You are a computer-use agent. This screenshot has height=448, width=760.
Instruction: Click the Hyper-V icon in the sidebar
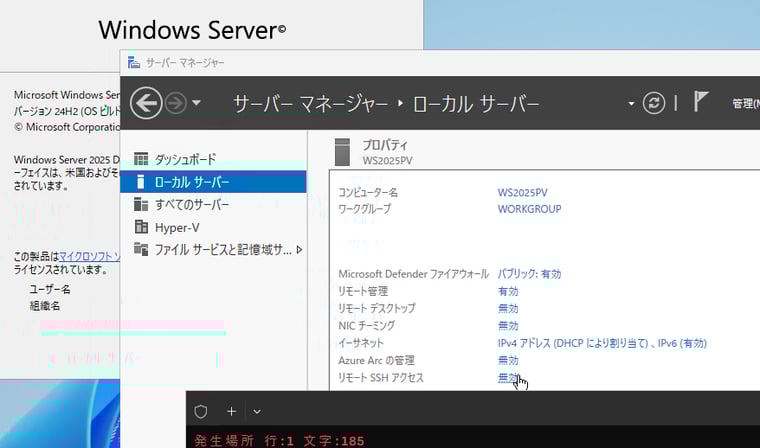tap(141, 226)
